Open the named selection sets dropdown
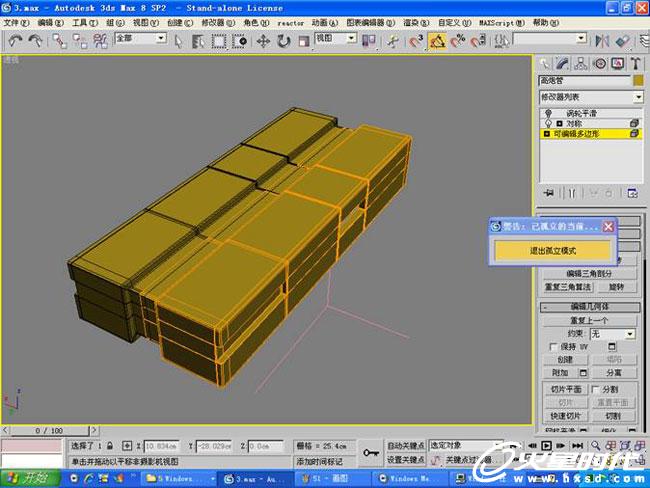Screen dimensions: 650x488 pyautogui.click(x=550, y=39)
